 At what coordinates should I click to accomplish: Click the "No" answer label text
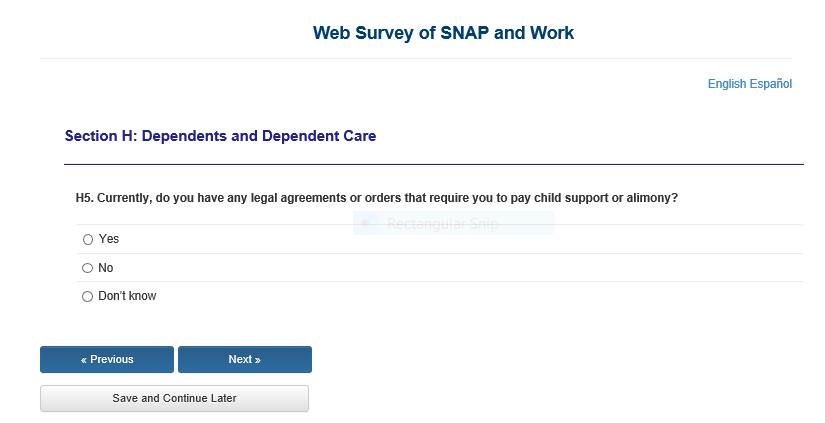(x=106, y=268)
